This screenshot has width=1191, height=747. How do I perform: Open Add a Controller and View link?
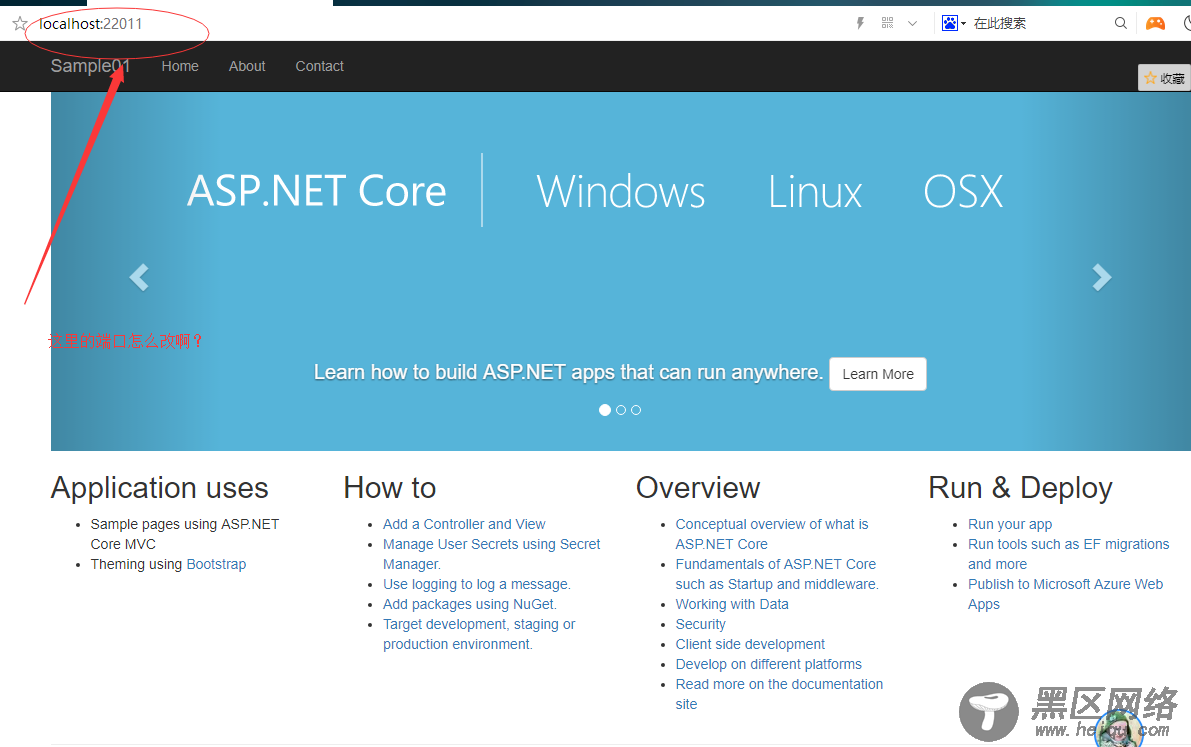464,524
